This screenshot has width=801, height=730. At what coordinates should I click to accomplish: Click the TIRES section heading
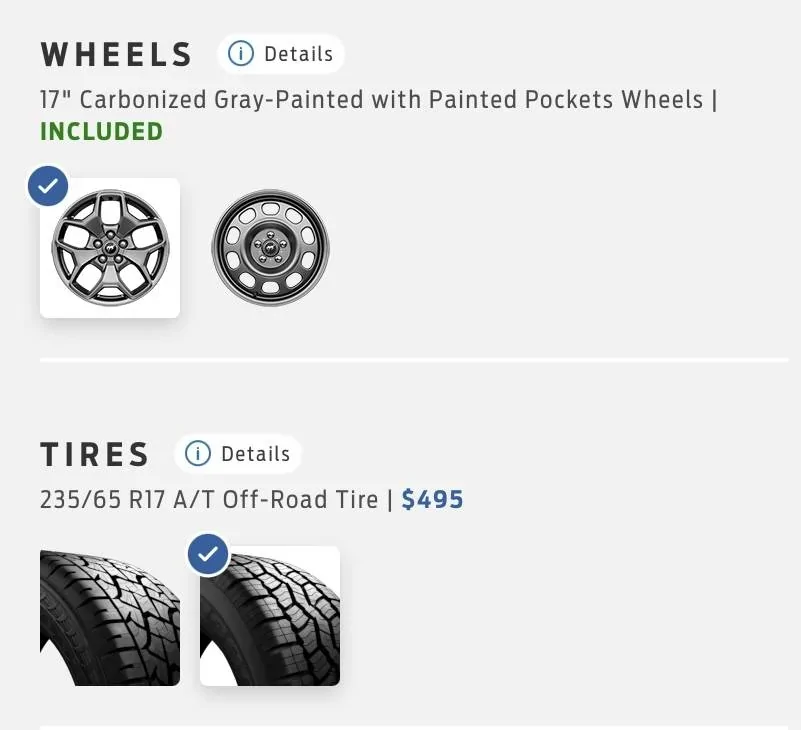[x=95, y=455]
